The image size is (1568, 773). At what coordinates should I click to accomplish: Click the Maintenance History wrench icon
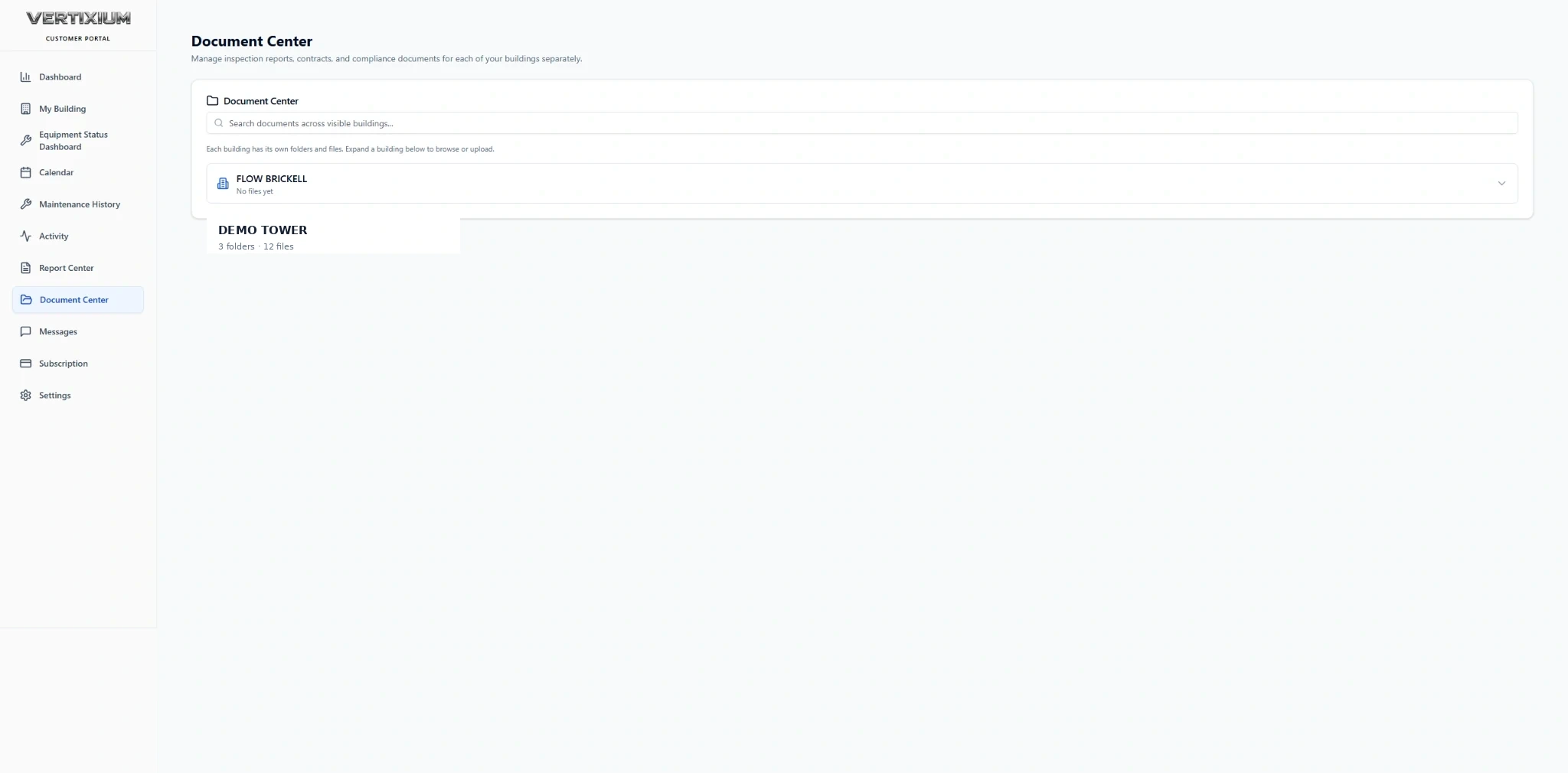(25, 204)
